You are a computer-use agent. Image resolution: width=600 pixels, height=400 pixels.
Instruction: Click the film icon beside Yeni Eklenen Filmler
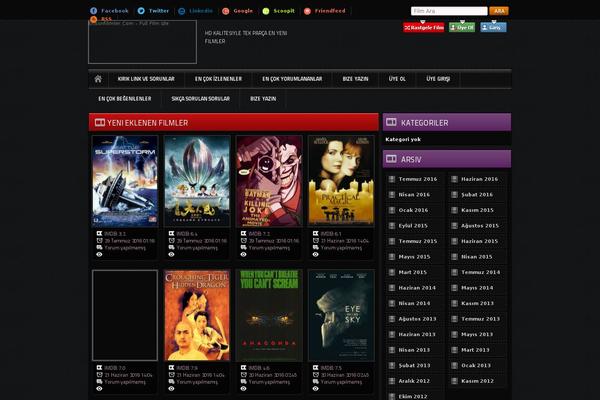coord(100,122)
